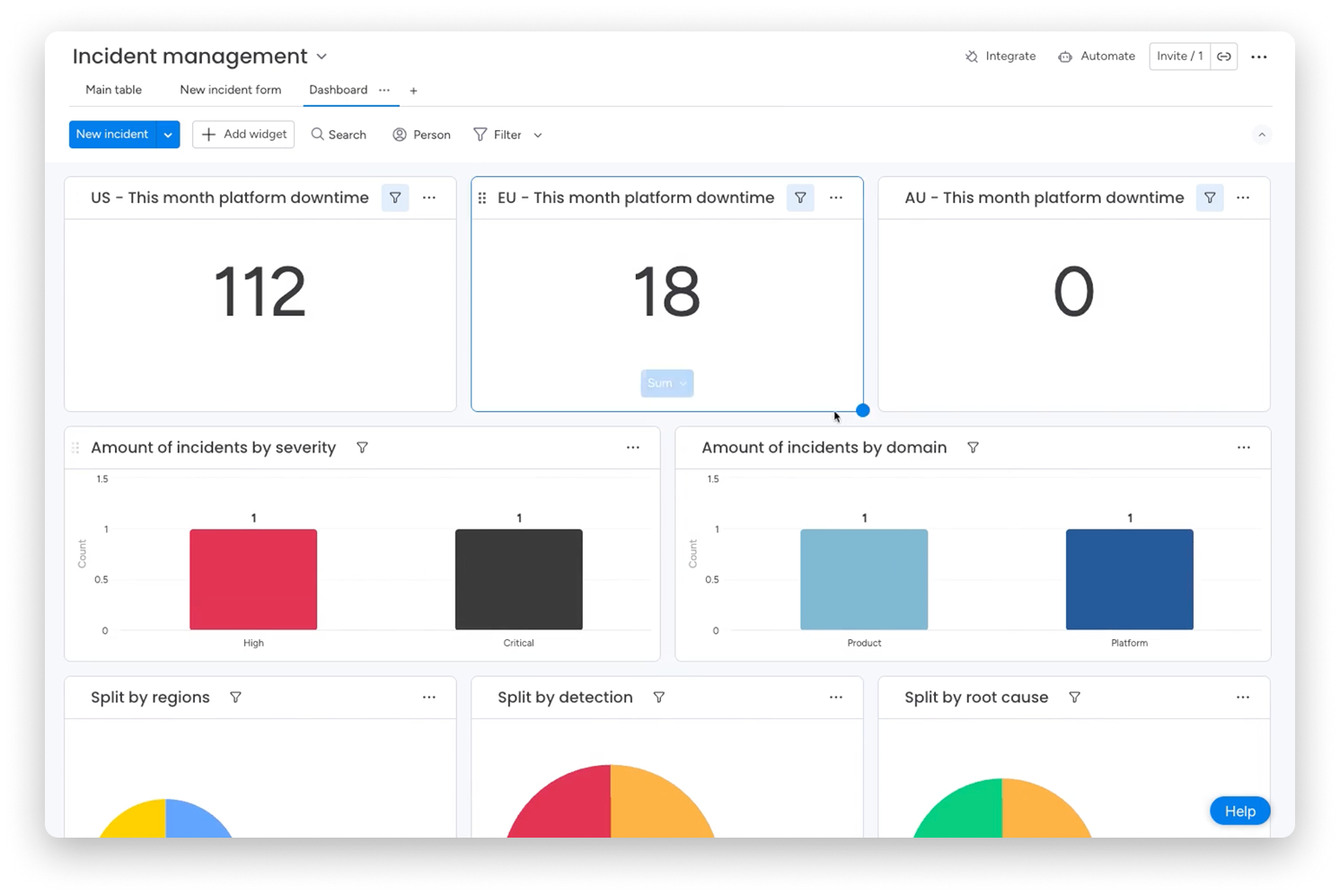Click the Split by regions title
The width and height of the screenshot is (1340, 896).
(x=150, y=698)
